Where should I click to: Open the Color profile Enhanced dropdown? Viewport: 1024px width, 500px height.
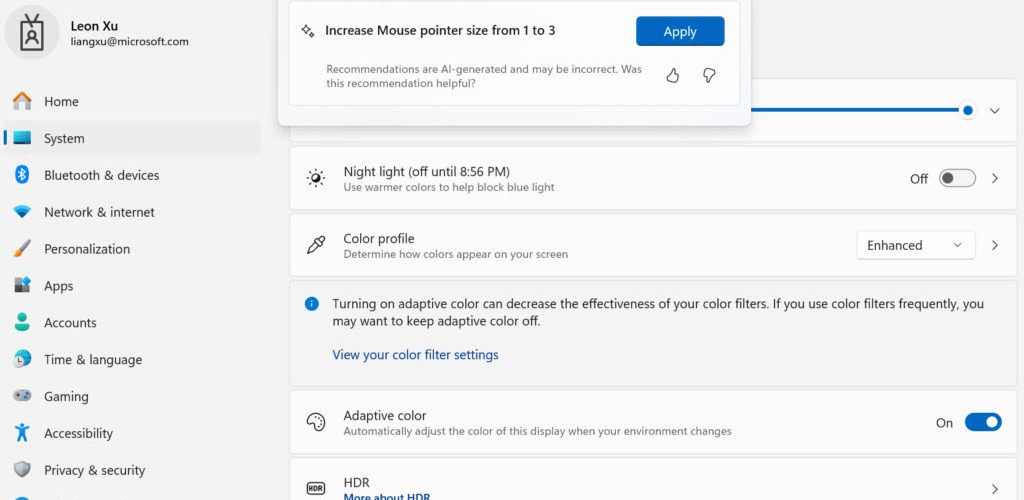[915, 245]
